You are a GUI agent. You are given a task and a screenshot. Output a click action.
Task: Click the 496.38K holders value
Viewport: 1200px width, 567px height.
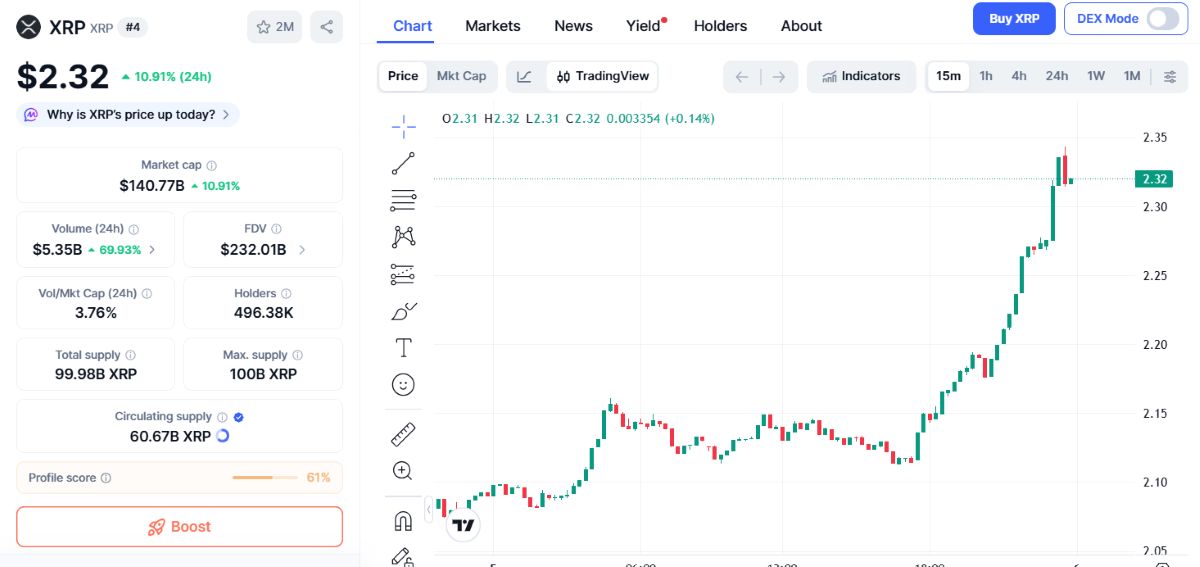[264, 313]
